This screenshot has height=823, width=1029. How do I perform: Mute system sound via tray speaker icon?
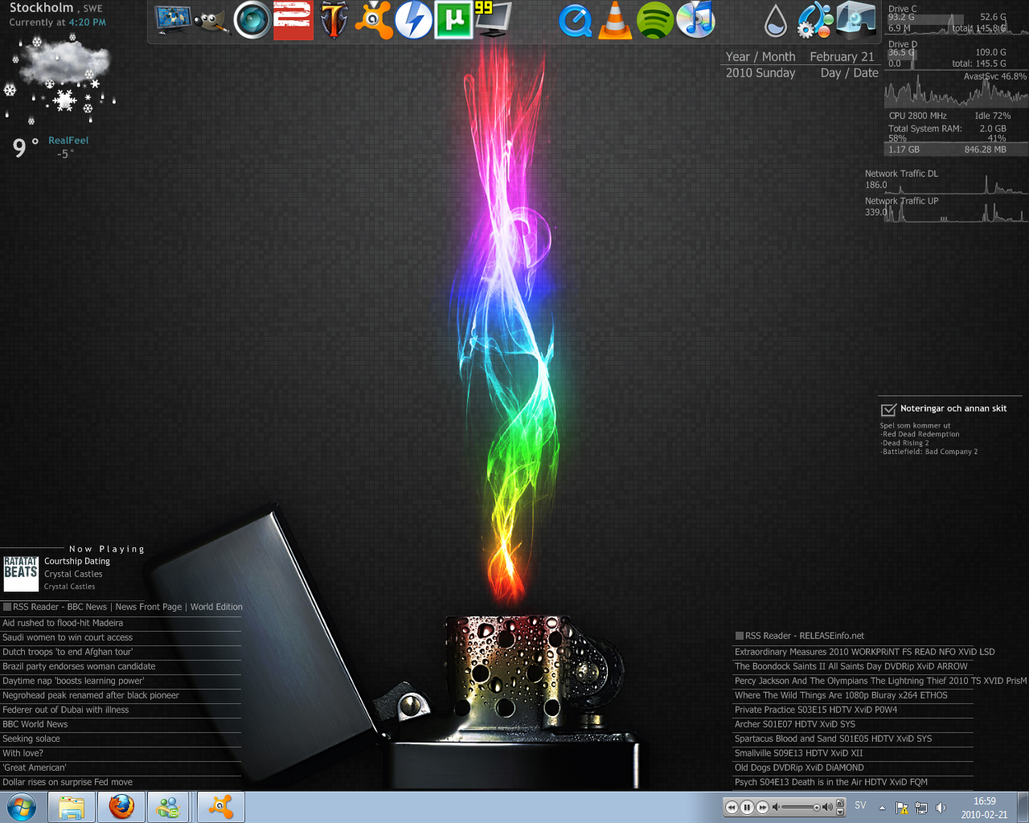pos(941,807)
